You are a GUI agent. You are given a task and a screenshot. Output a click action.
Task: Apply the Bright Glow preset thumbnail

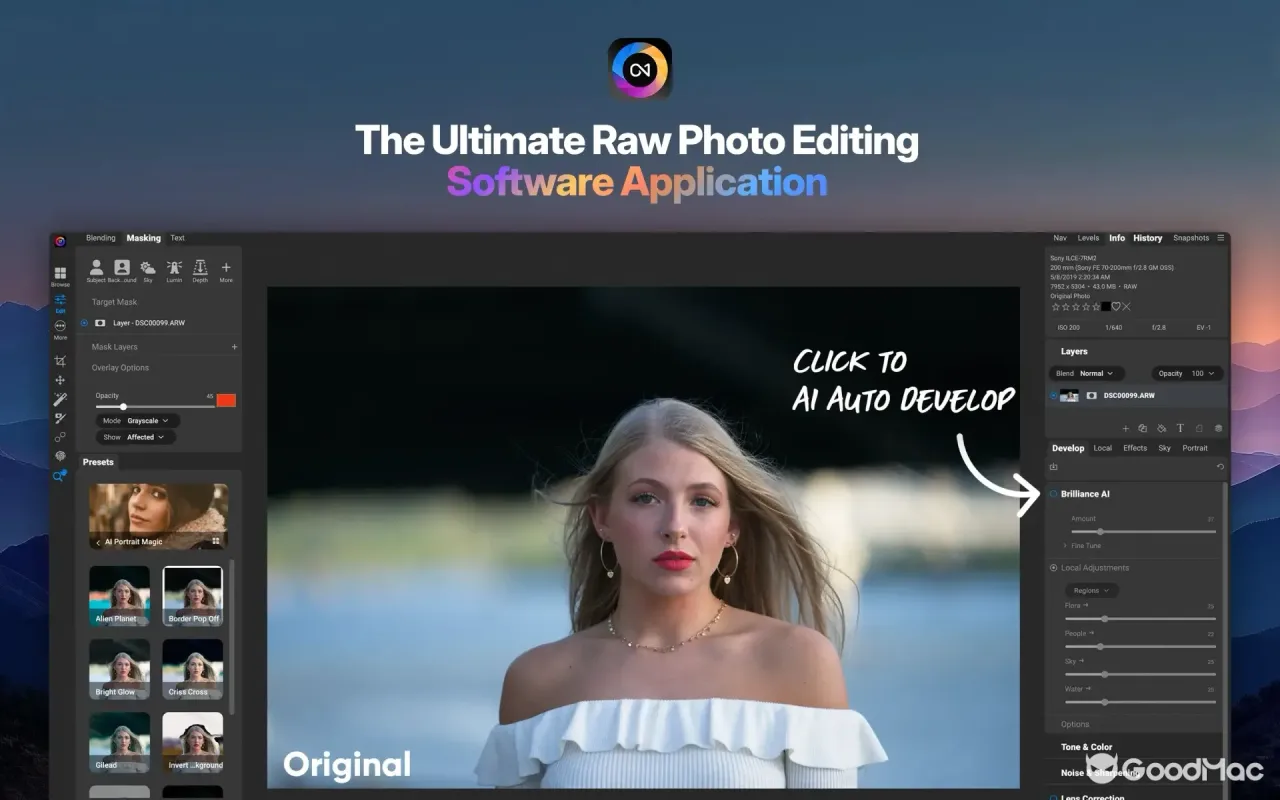pos(120,669)
